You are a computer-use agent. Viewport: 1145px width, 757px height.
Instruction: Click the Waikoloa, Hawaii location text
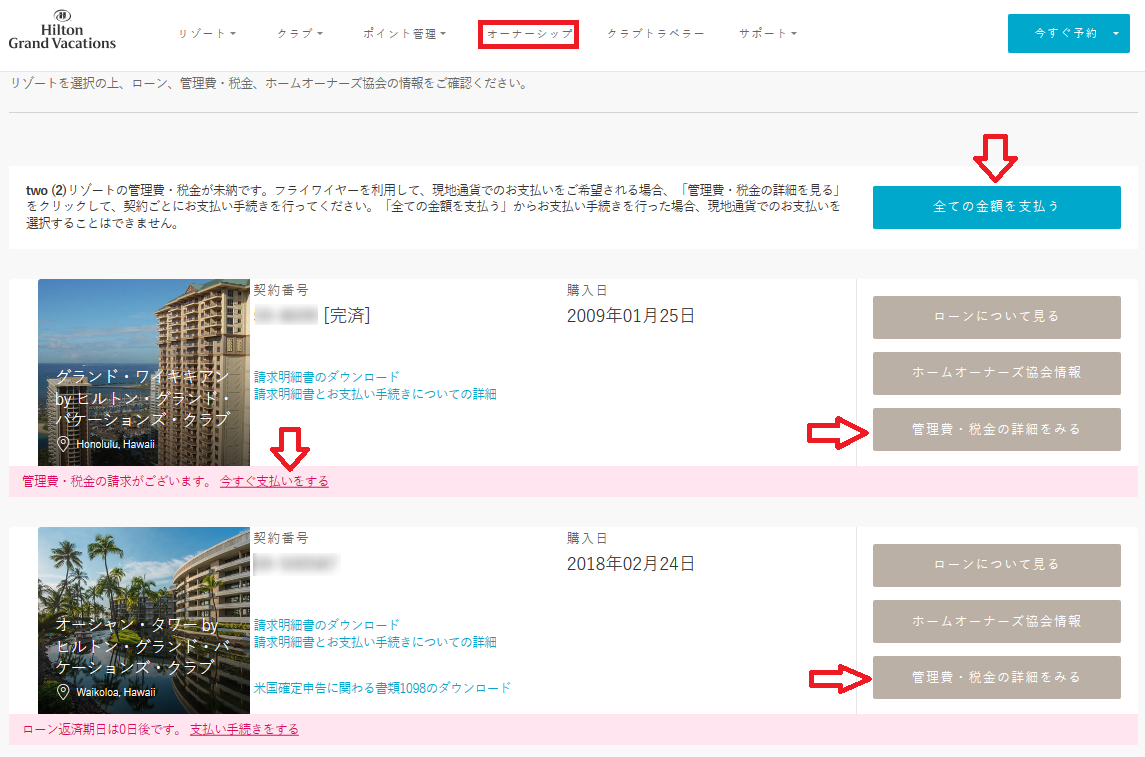pyautogui.click(x=116, y=692)
